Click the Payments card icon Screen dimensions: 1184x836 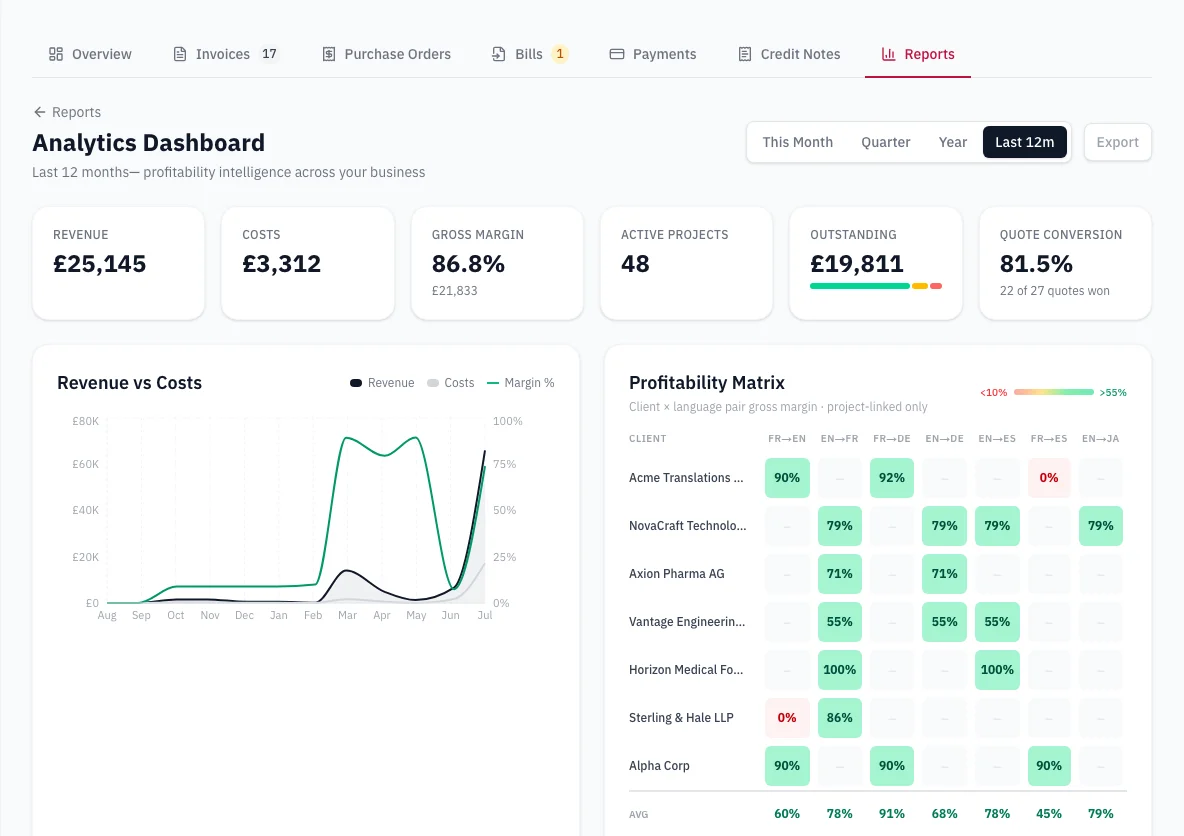[x=617, y=54]
